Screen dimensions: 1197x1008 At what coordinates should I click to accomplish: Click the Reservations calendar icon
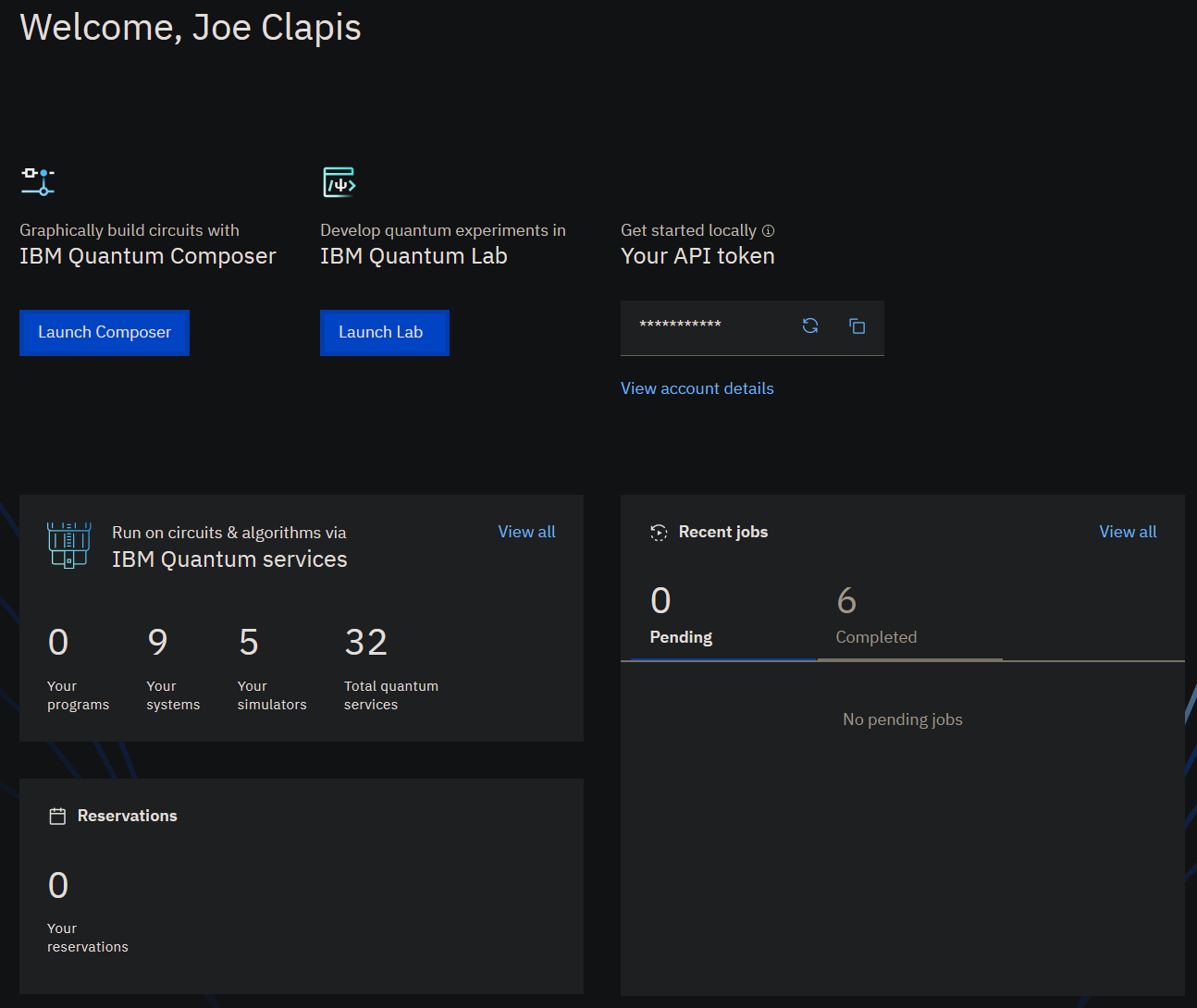tap(57, 817)
